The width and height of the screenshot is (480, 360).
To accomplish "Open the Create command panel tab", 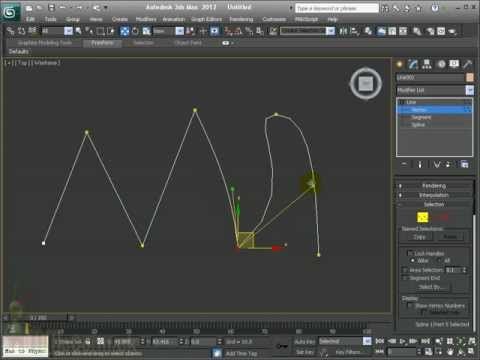I will click(x=399, y=64).
